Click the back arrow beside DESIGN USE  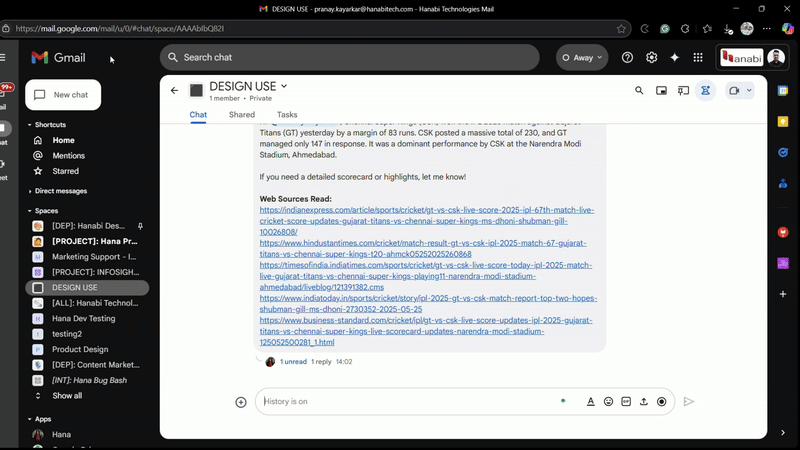coord(175,90)
